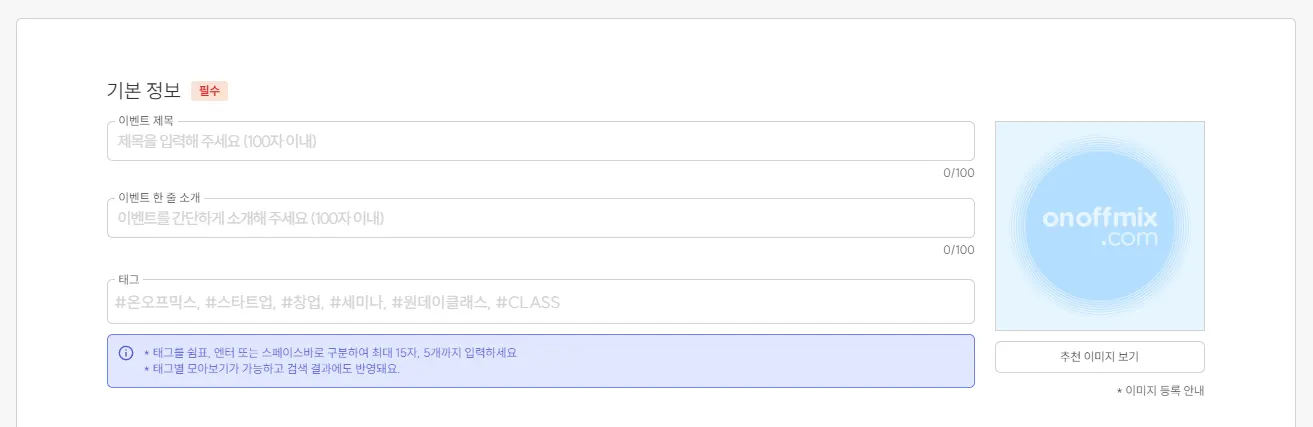The image size is (1313, 427).
Task: Click the 이벤트를 간단하게 소개해 주세요 placeholder
Action: pyautogui.click(x=251, y=218)
